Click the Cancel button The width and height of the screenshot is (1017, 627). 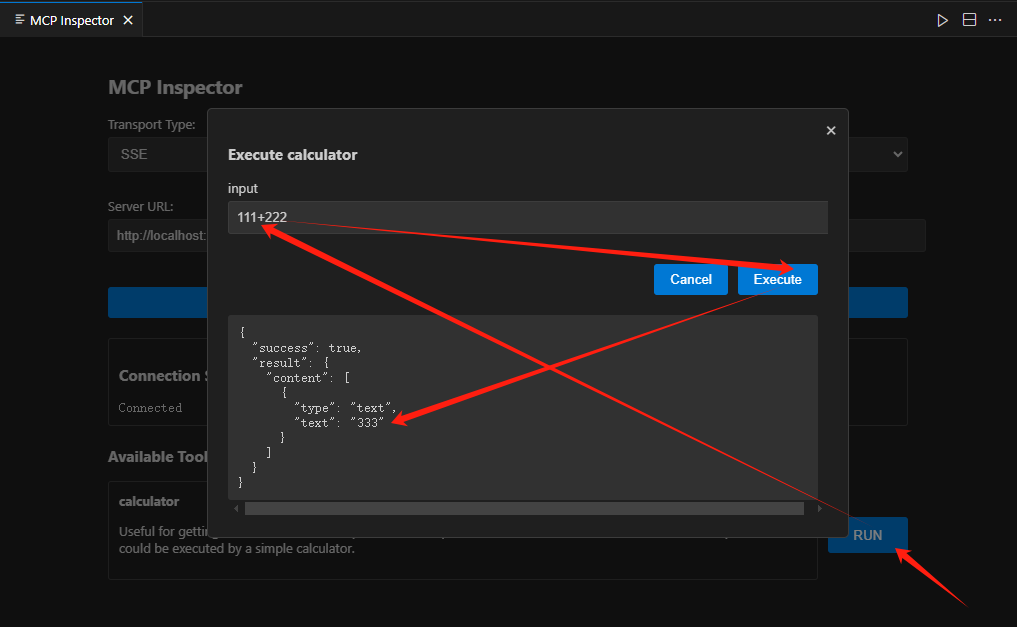tap(691, 279)
